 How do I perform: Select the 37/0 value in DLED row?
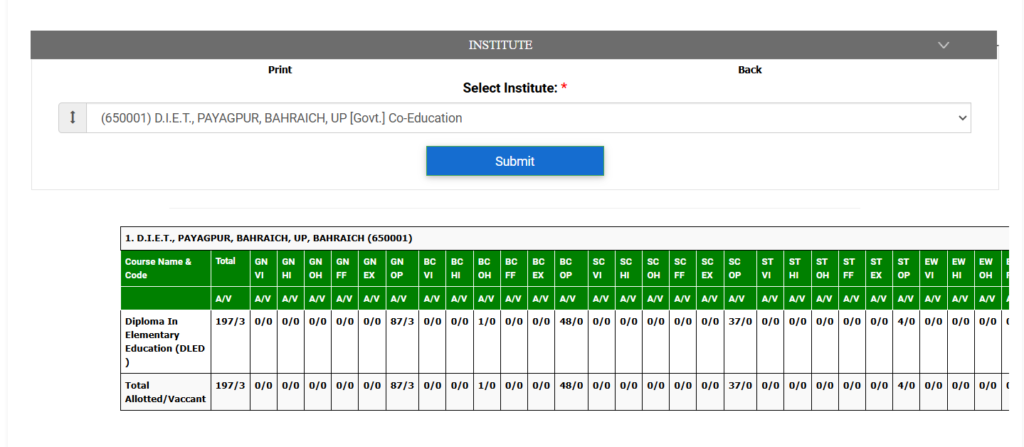739,321
